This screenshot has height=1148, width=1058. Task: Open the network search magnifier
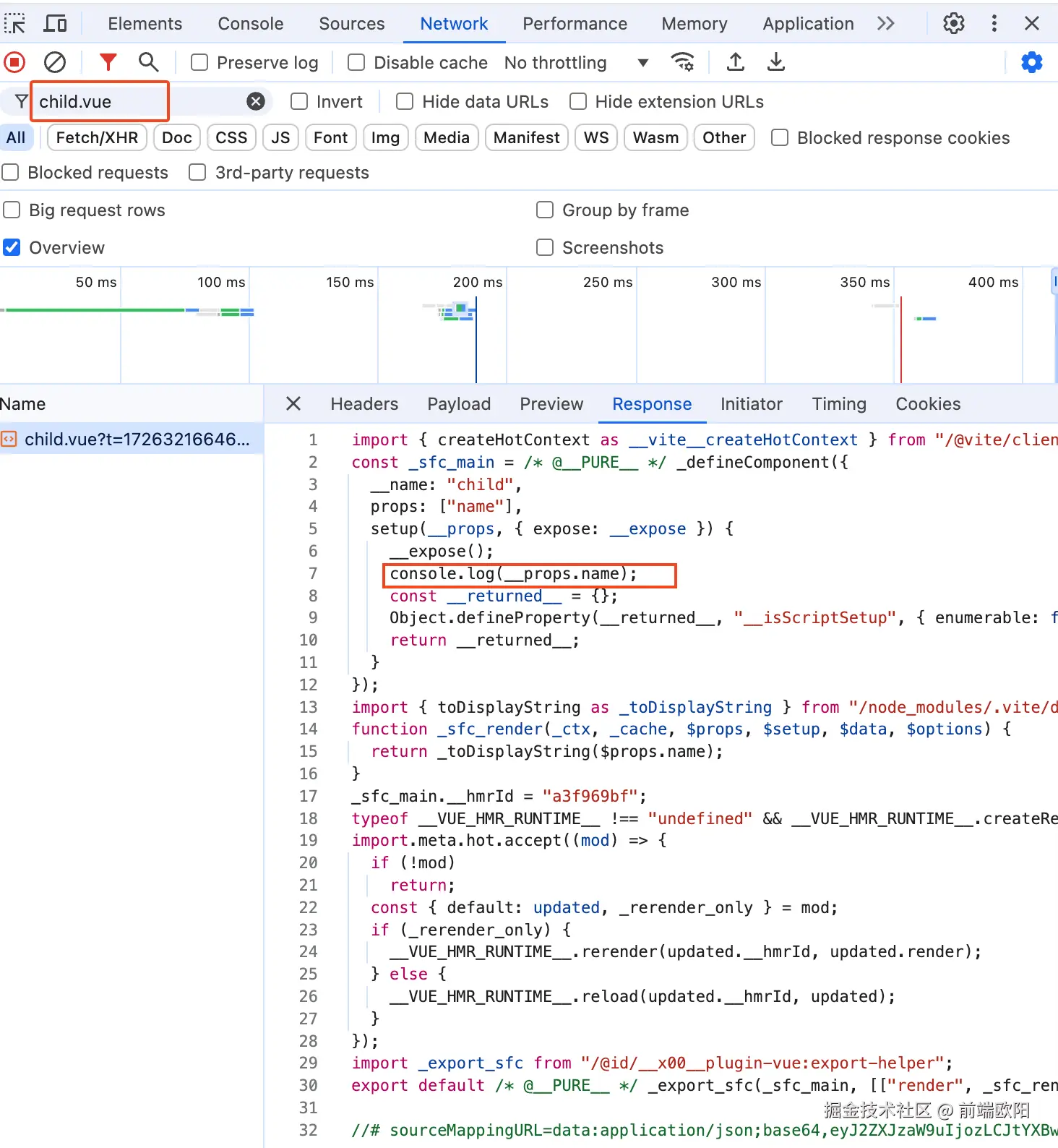148,63
